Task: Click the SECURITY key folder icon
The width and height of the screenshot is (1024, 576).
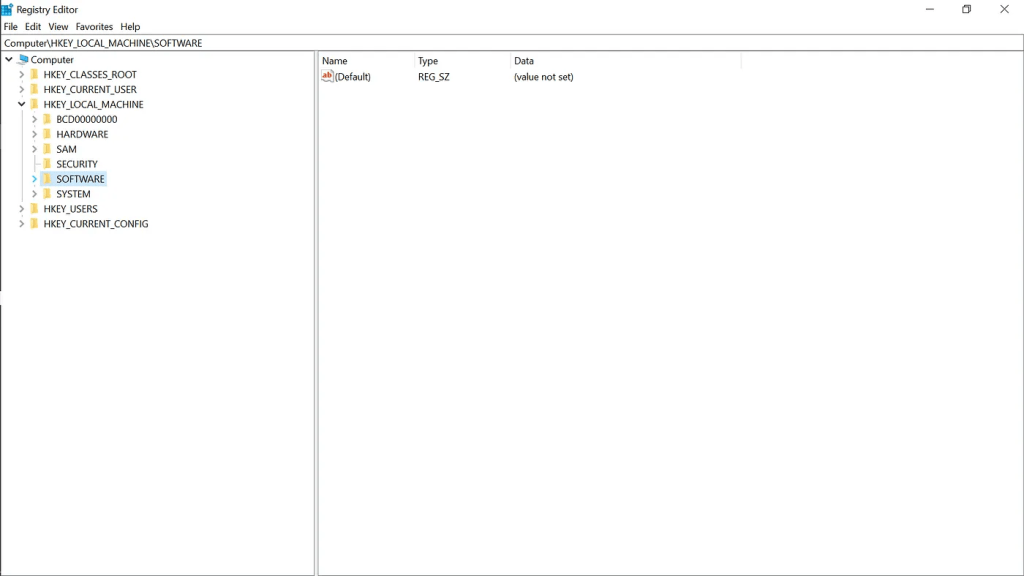Action: [x=47, y=164]
